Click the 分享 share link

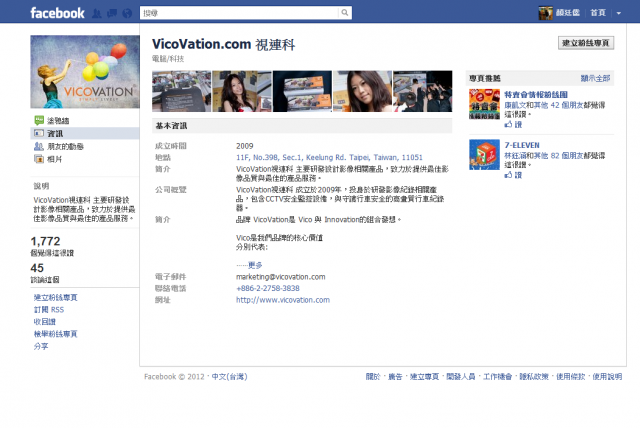pos(41,346)
